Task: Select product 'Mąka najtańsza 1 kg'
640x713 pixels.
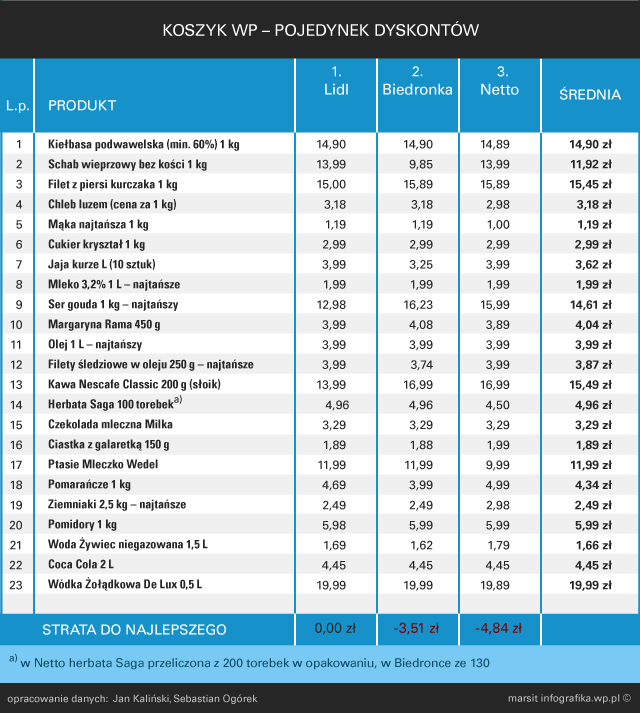Action: point(98,224)
